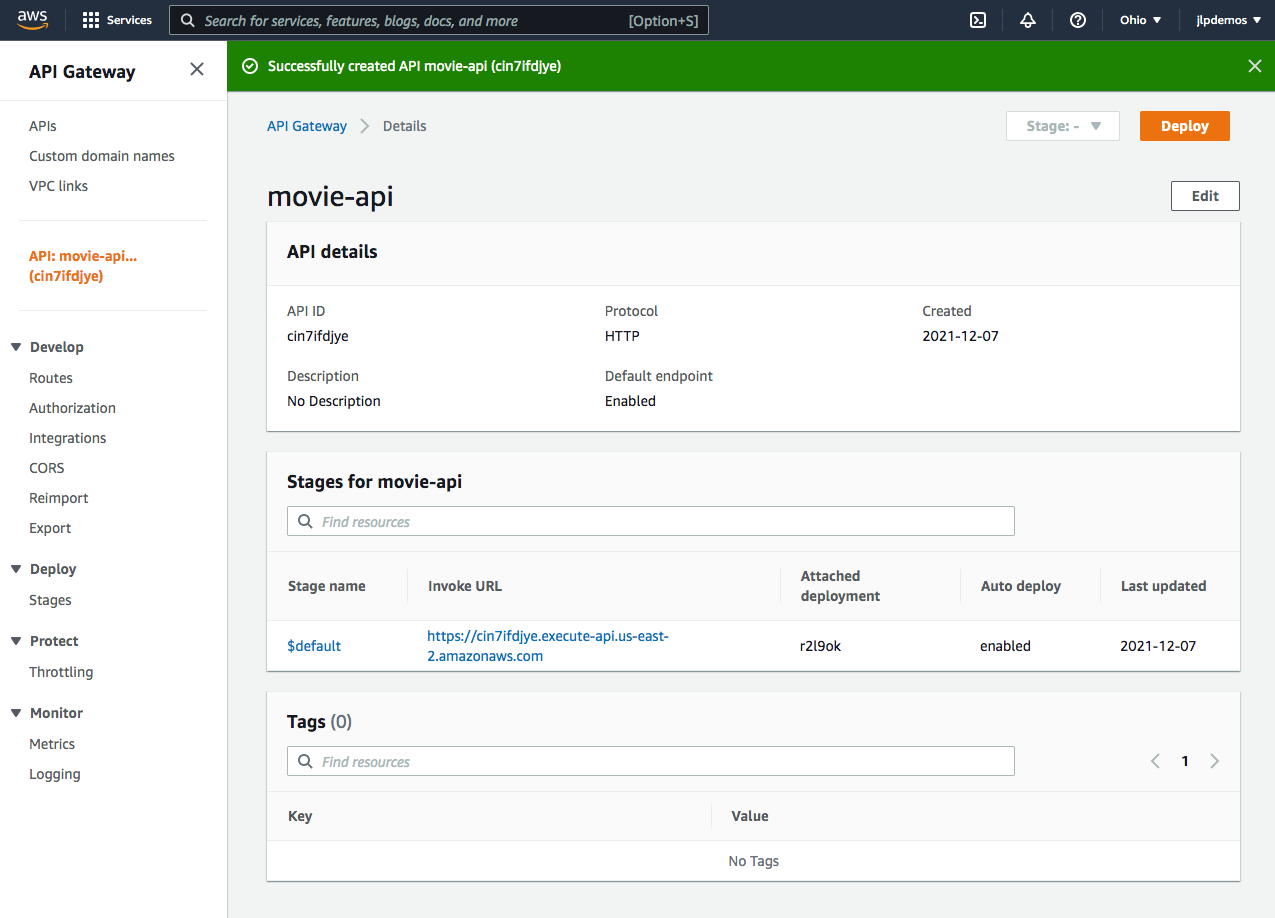This screenshot has height=918, width=1275.
Task: Click the Protocol value HTTP
Action: click(622, 336)
